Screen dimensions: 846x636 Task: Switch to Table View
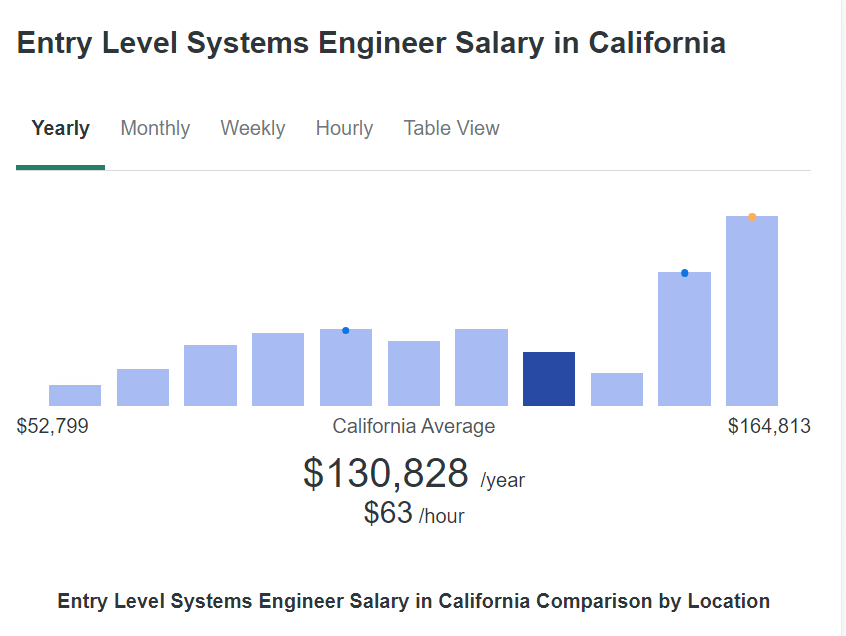(451, 128)
